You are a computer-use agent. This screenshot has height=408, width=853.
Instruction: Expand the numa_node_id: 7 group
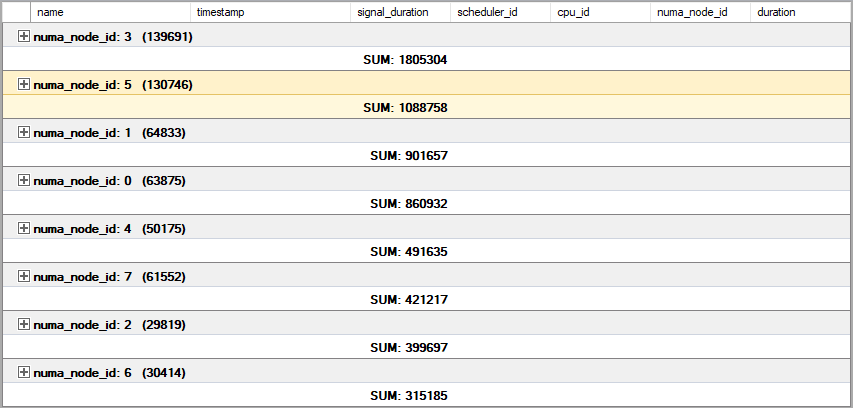click(24, 277)
